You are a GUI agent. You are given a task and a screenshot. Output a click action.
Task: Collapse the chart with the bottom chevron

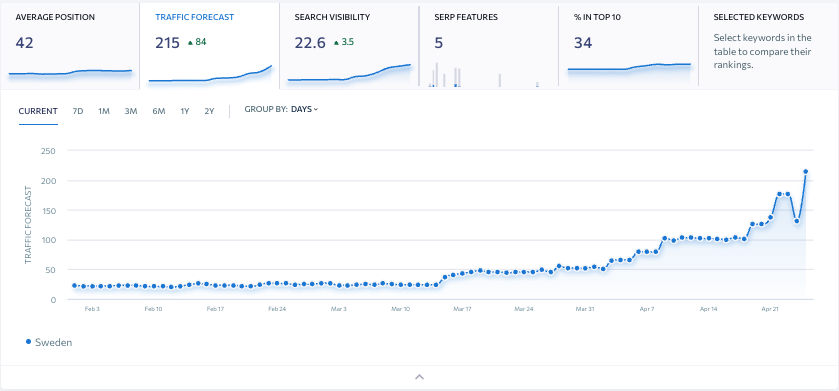(420, 377)
